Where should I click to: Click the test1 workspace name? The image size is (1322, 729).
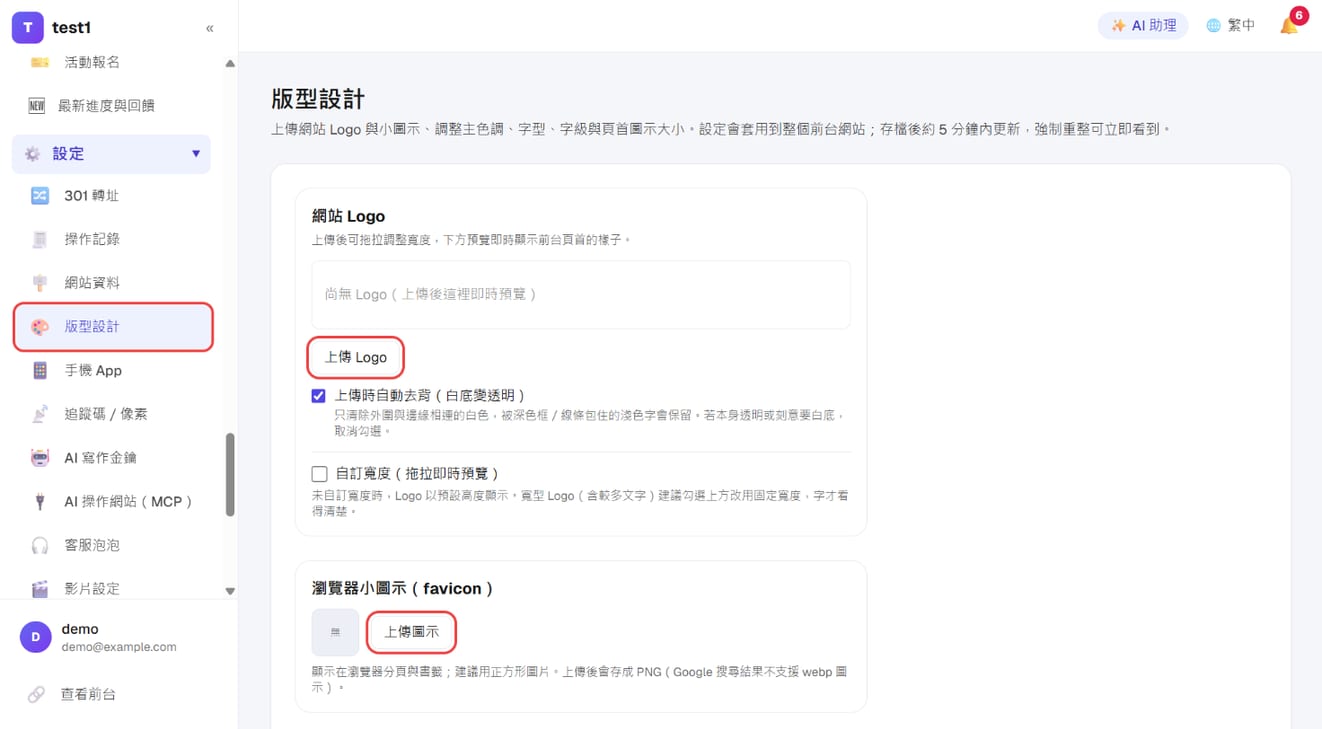click(x=71, y=28)
